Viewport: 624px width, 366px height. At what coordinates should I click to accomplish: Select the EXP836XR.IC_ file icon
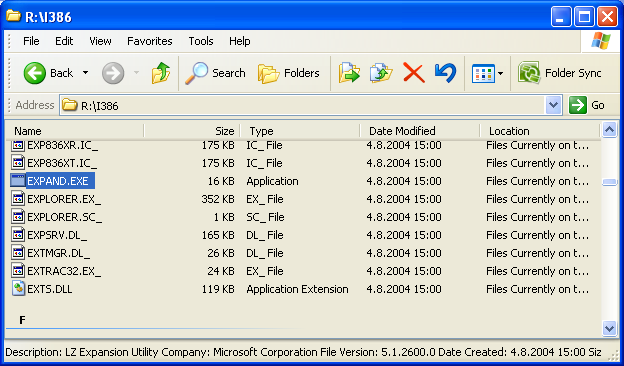18,145
